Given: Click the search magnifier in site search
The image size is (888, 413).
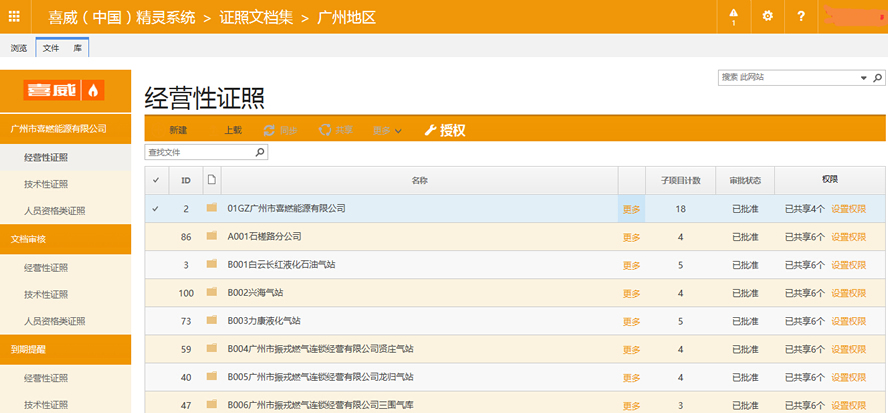Looking at the screenshot, I should [x=878, y=78].
